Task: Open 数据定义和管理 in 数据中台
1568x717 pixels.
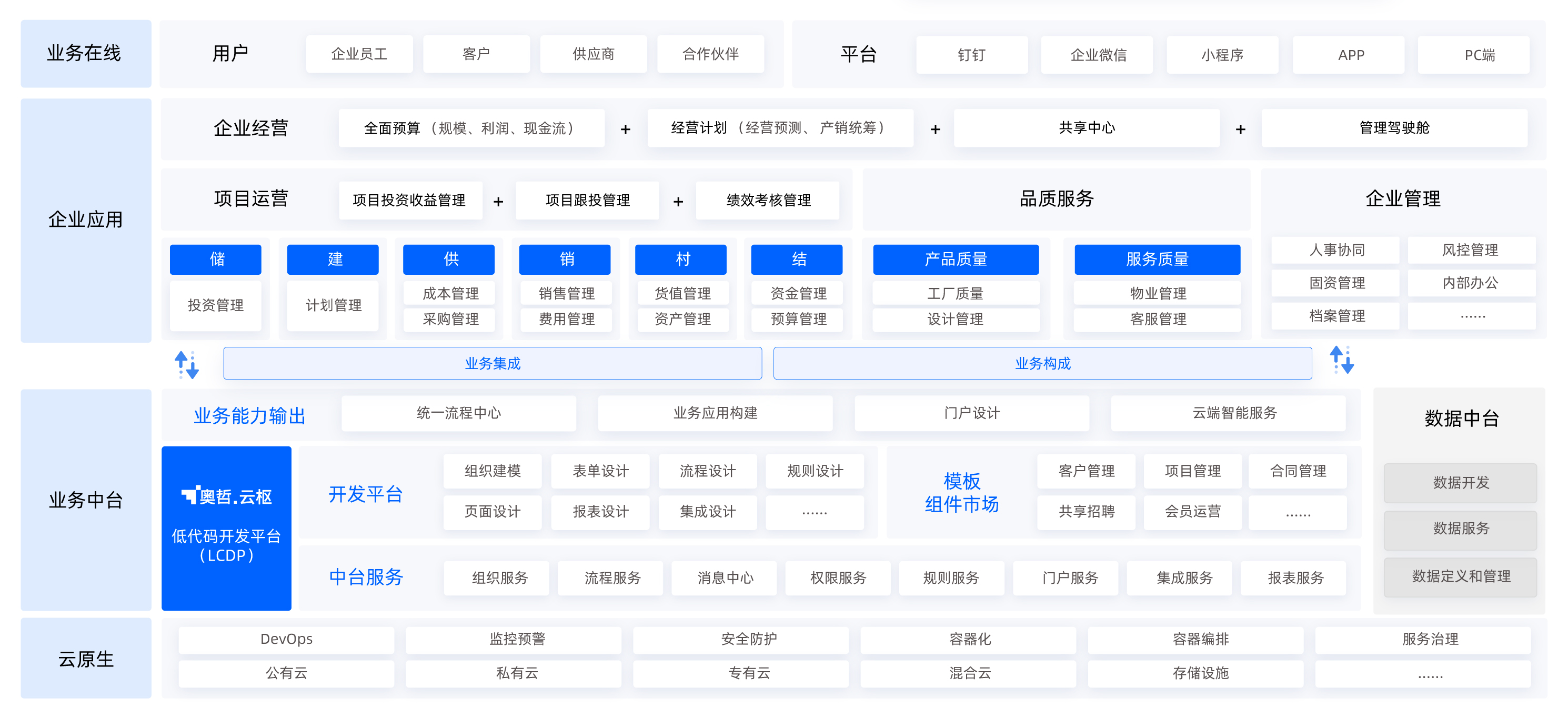Action: [x=1460, y=577]
